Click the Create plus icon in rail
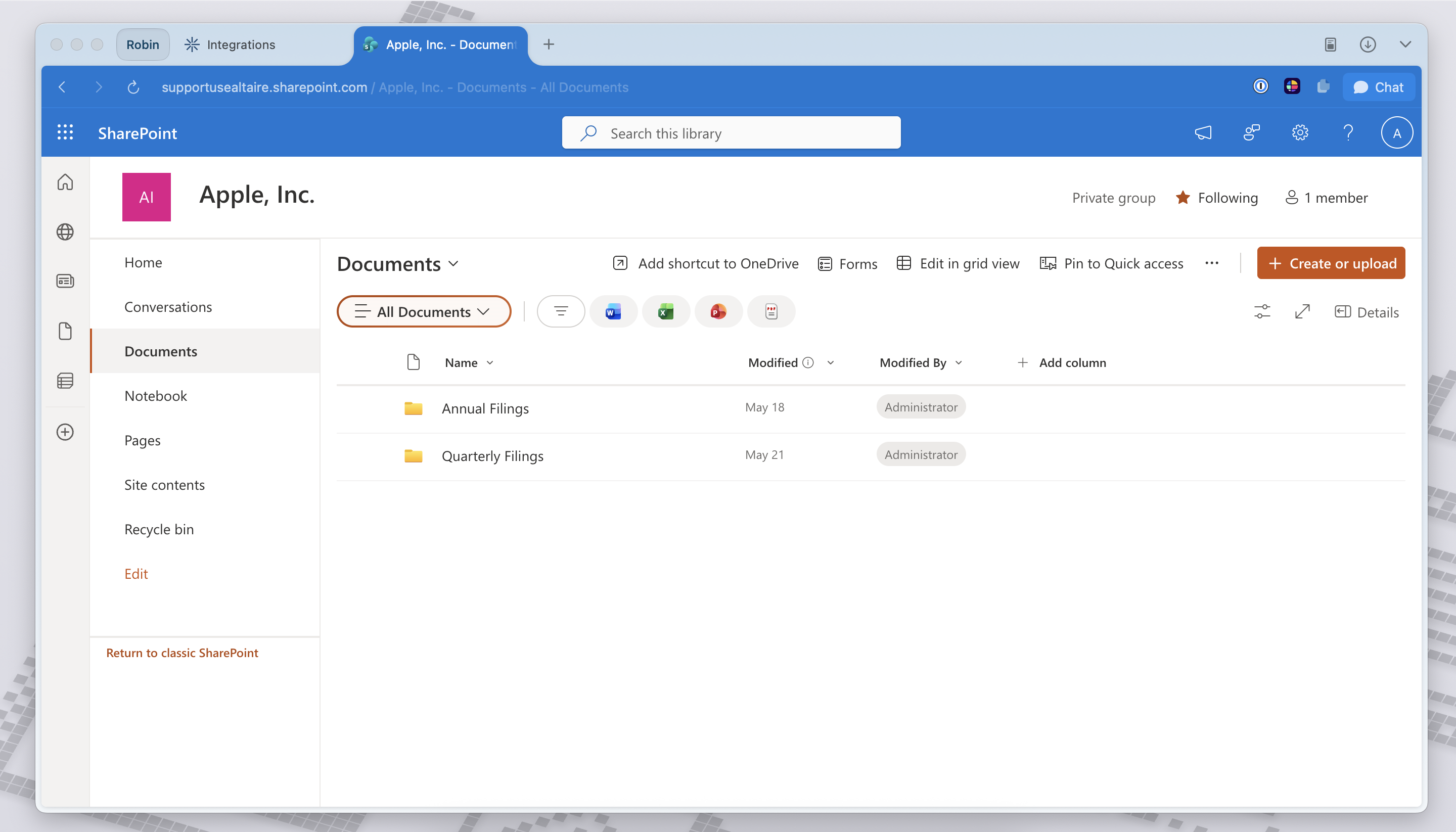The image size is (1456, 832). tap(65, 432)
